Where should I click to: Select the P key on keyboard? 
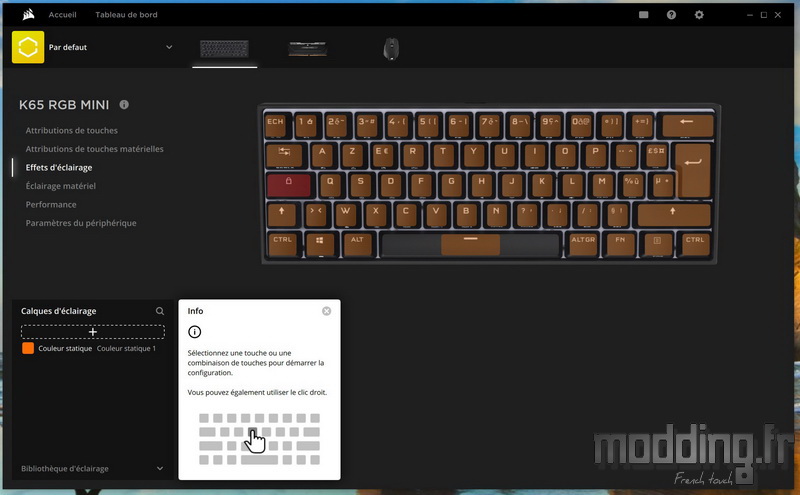click(x=595, y=155)
